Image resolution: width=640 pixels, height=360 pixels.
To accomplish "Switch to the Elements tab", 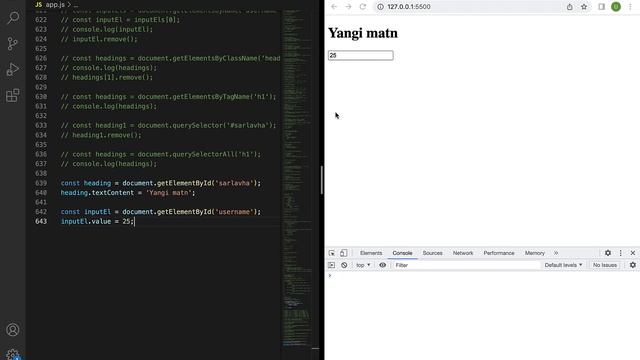I will pos(371,253).
